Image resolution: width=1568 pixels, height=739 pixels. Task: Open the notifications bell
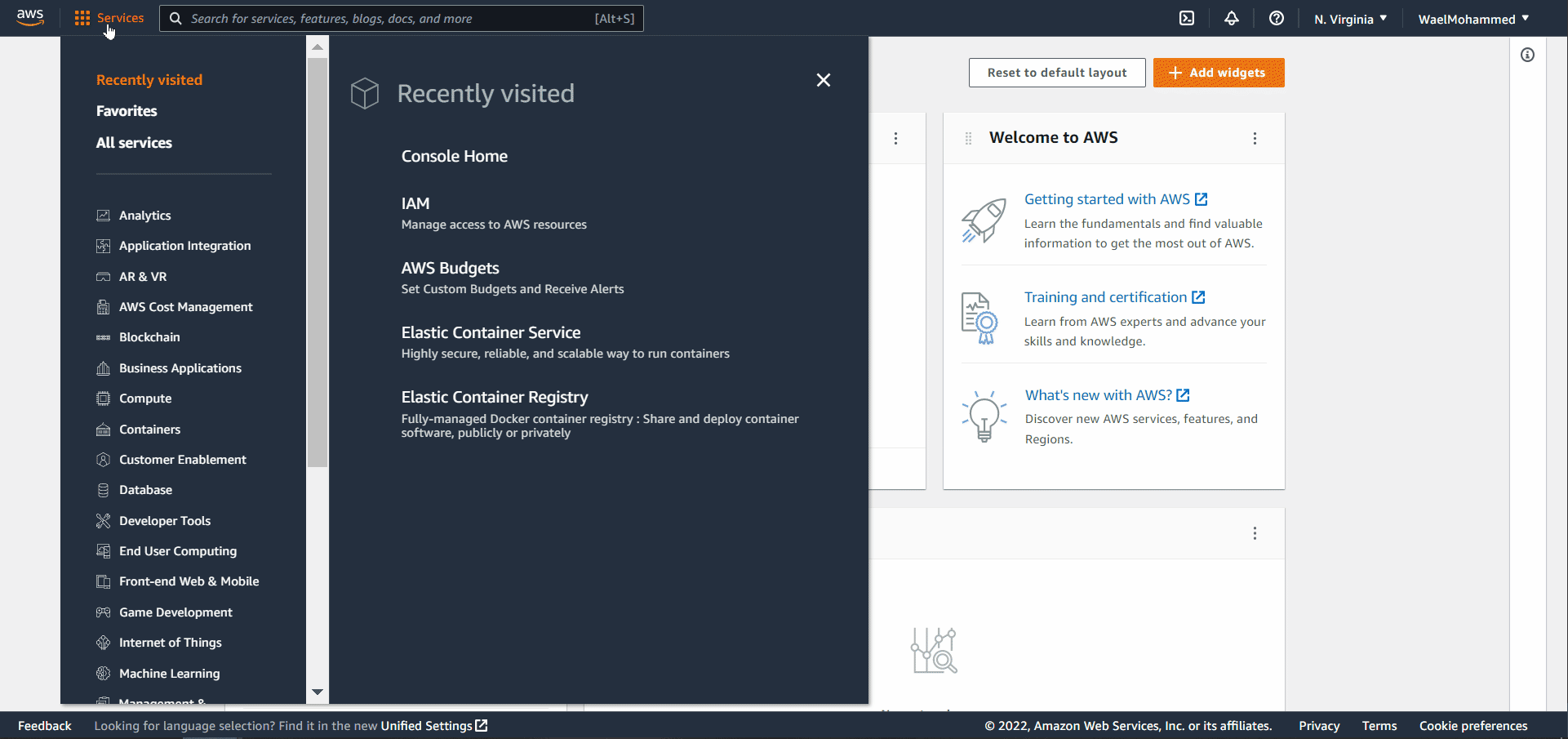tap(1232, 19)
